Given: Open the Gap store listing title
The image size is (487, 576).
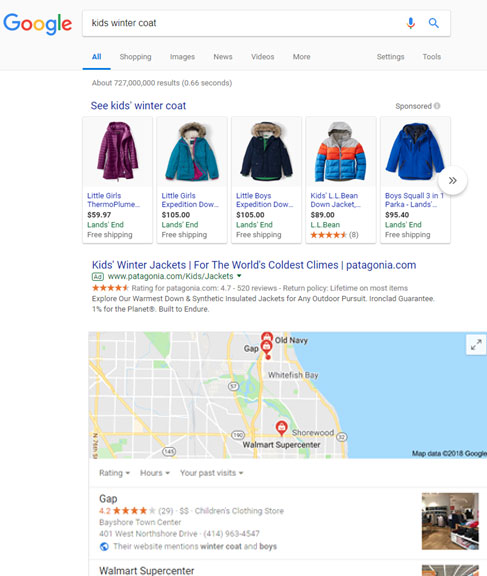Looking at the screenshot, I should coord(108,498).
